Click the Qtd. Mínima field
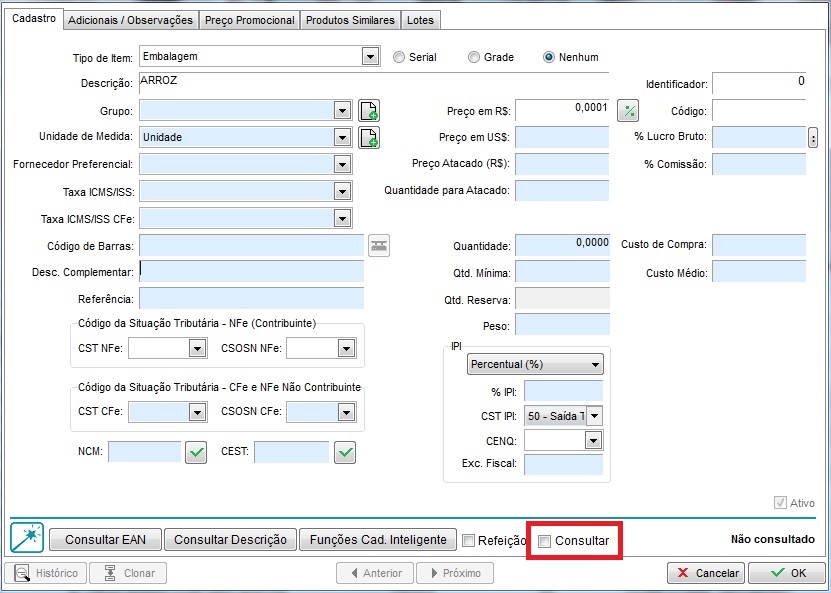The width and height of the screenshot is (831, 593). 562,271
